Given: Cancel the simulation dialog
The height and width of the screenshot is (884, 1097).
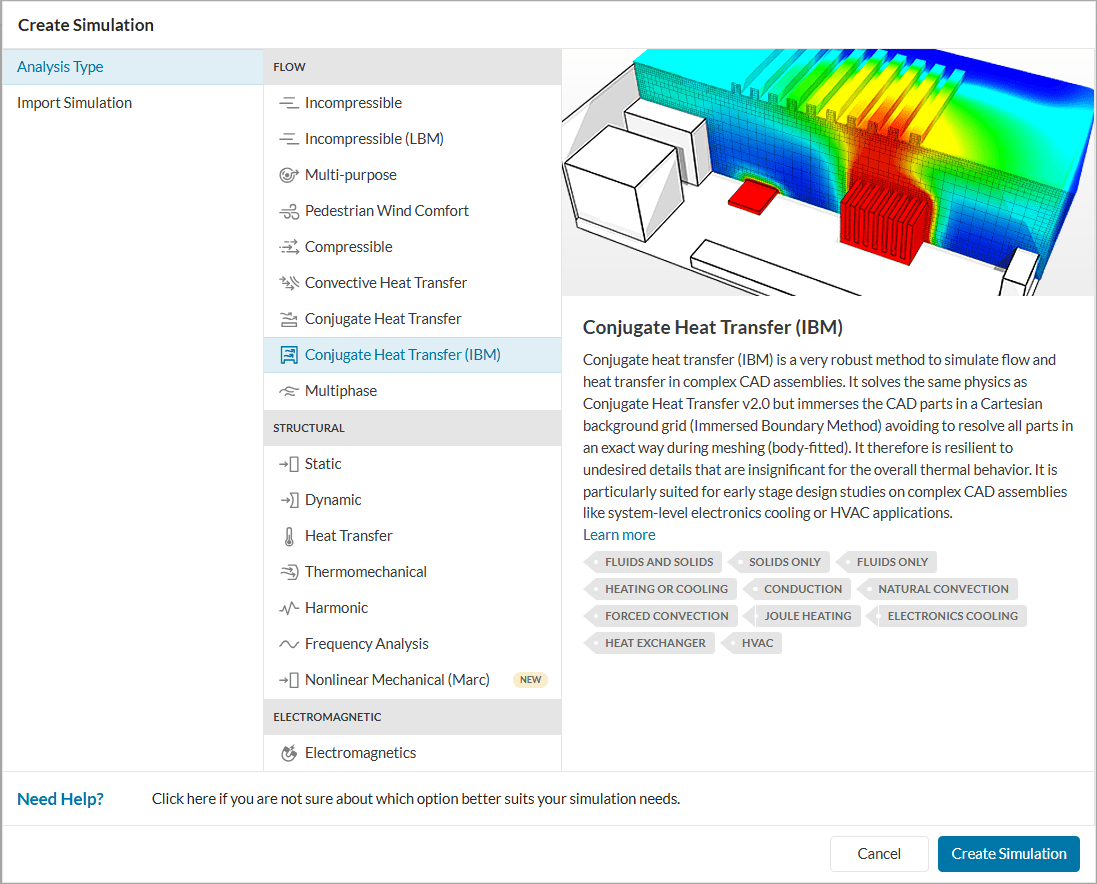Looking at the screenshot, I should pyautogui.click(x=879, y=854).
